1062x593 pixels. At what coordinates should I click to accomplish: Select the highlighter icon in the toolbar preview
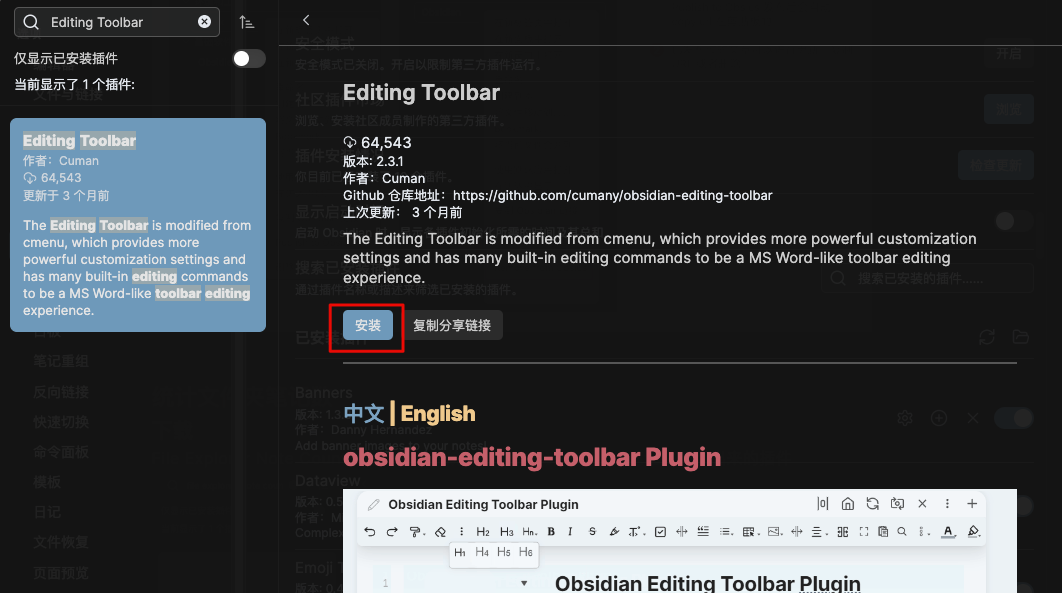pyautogui.click(x=613, y=532)
